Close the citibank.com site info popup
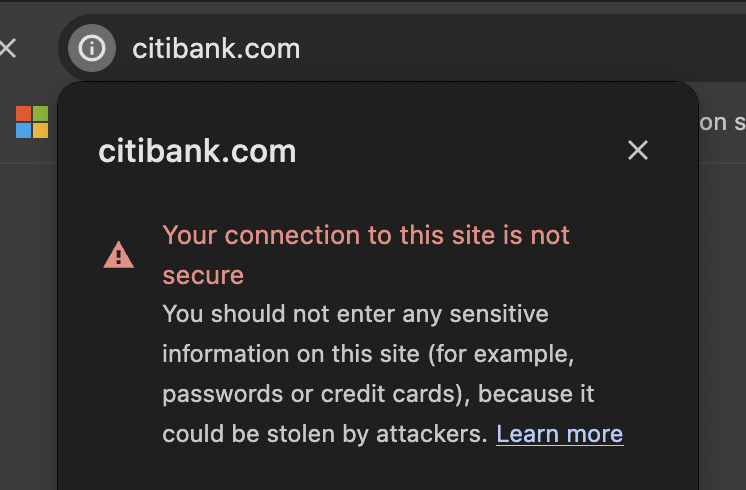 [637, 150]
